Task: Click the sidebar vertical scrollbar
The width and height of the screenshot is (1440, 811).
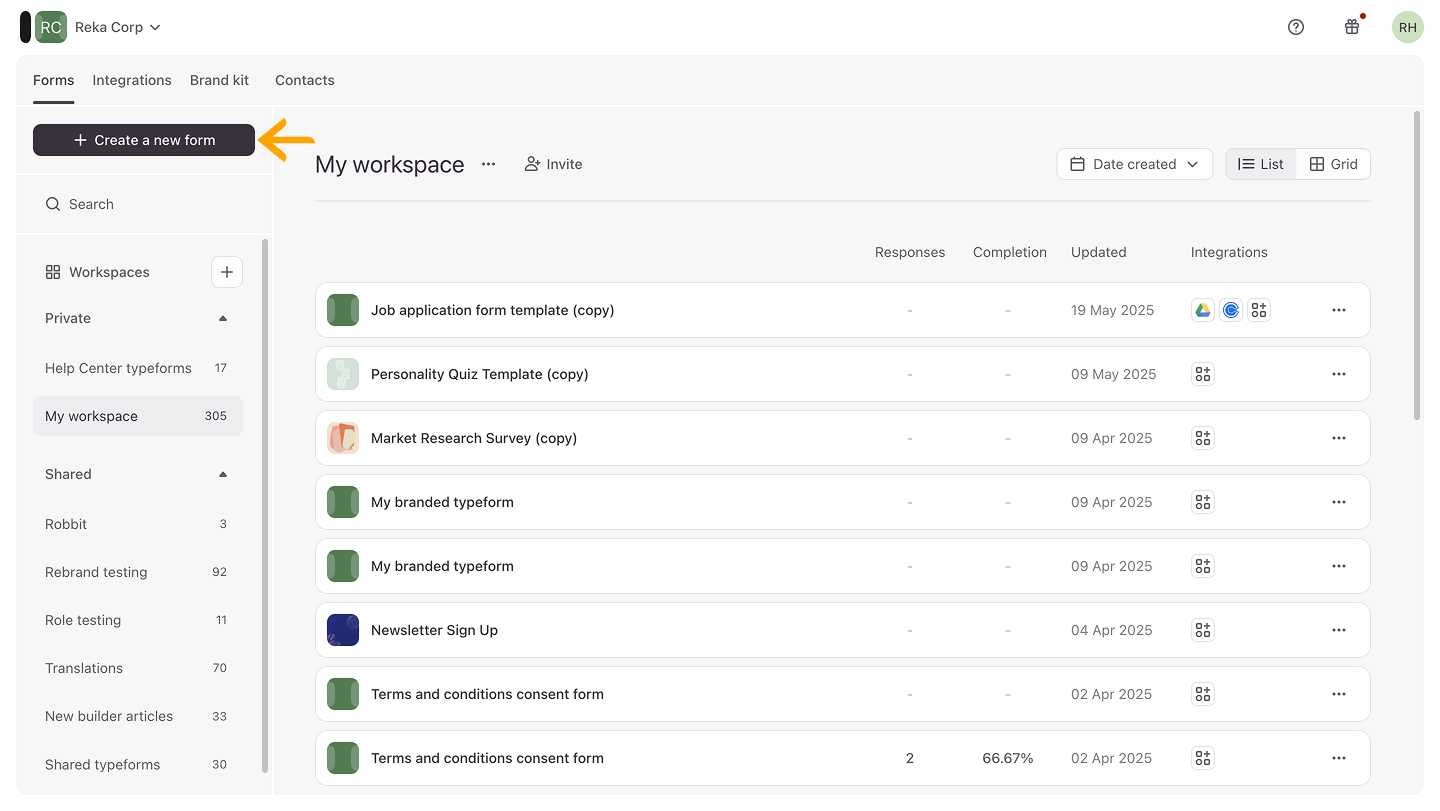Action: [x=265, y=505]
